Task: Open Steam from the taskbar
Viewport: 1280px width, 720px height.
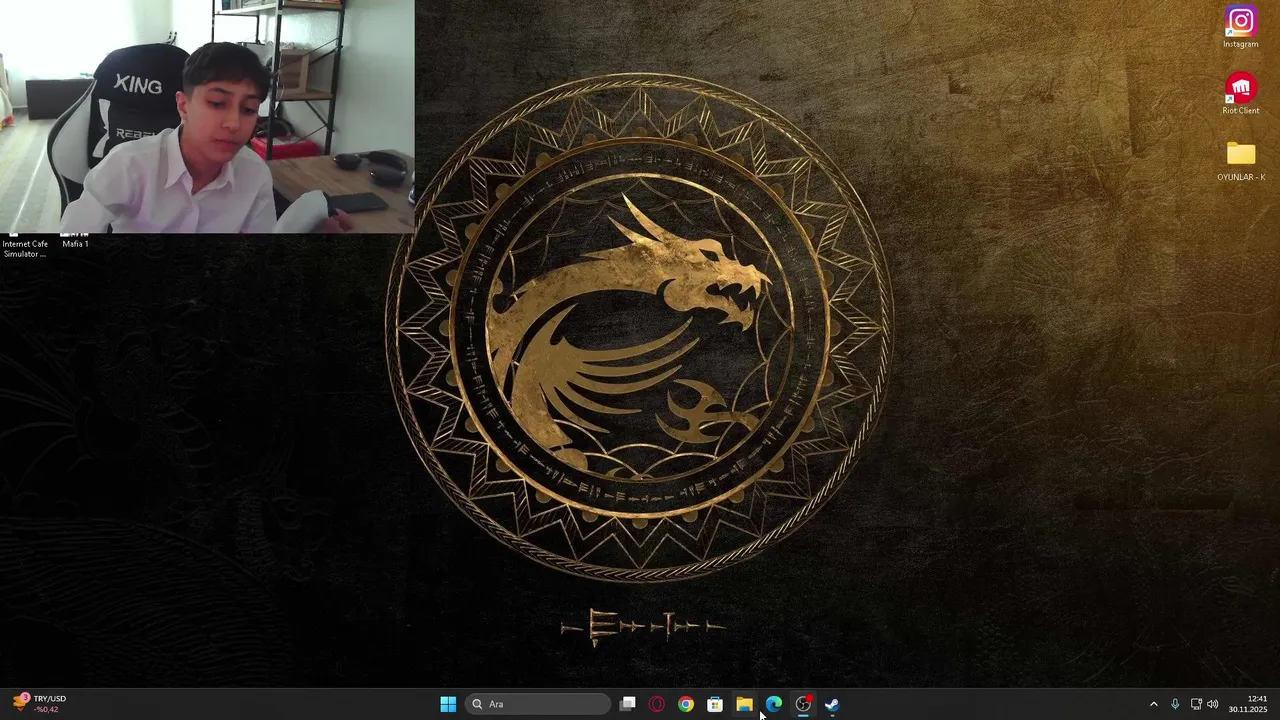Action: coord(832,704)
